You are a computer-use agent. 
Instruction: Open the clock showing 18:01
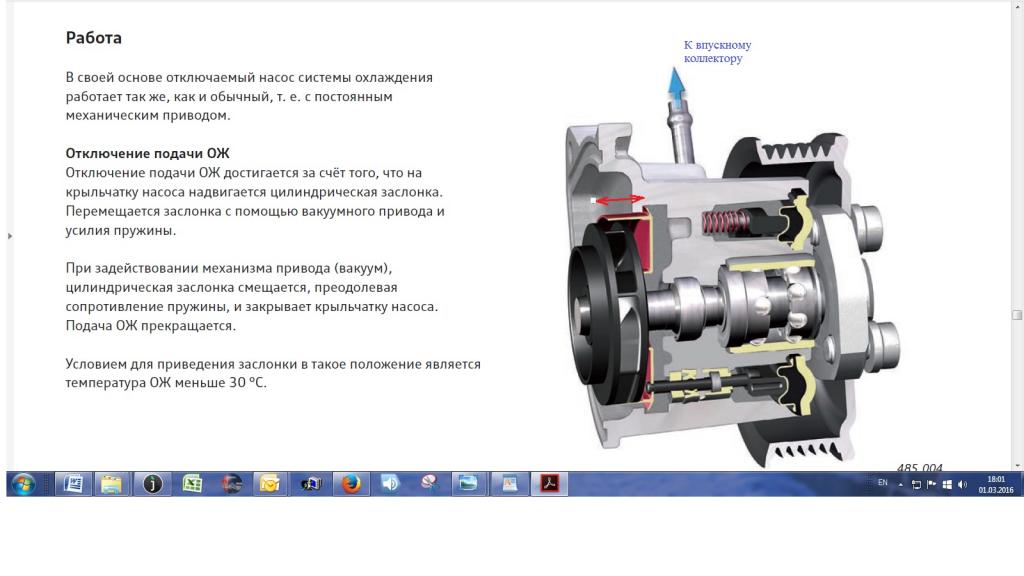click(996, 484)
